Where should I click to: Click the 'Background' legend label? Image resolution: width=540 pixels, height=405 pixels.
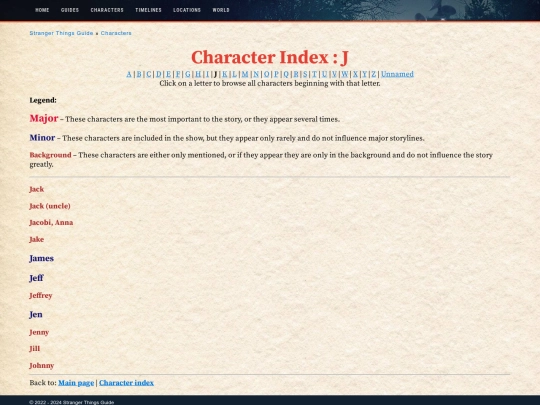point(50,155)
